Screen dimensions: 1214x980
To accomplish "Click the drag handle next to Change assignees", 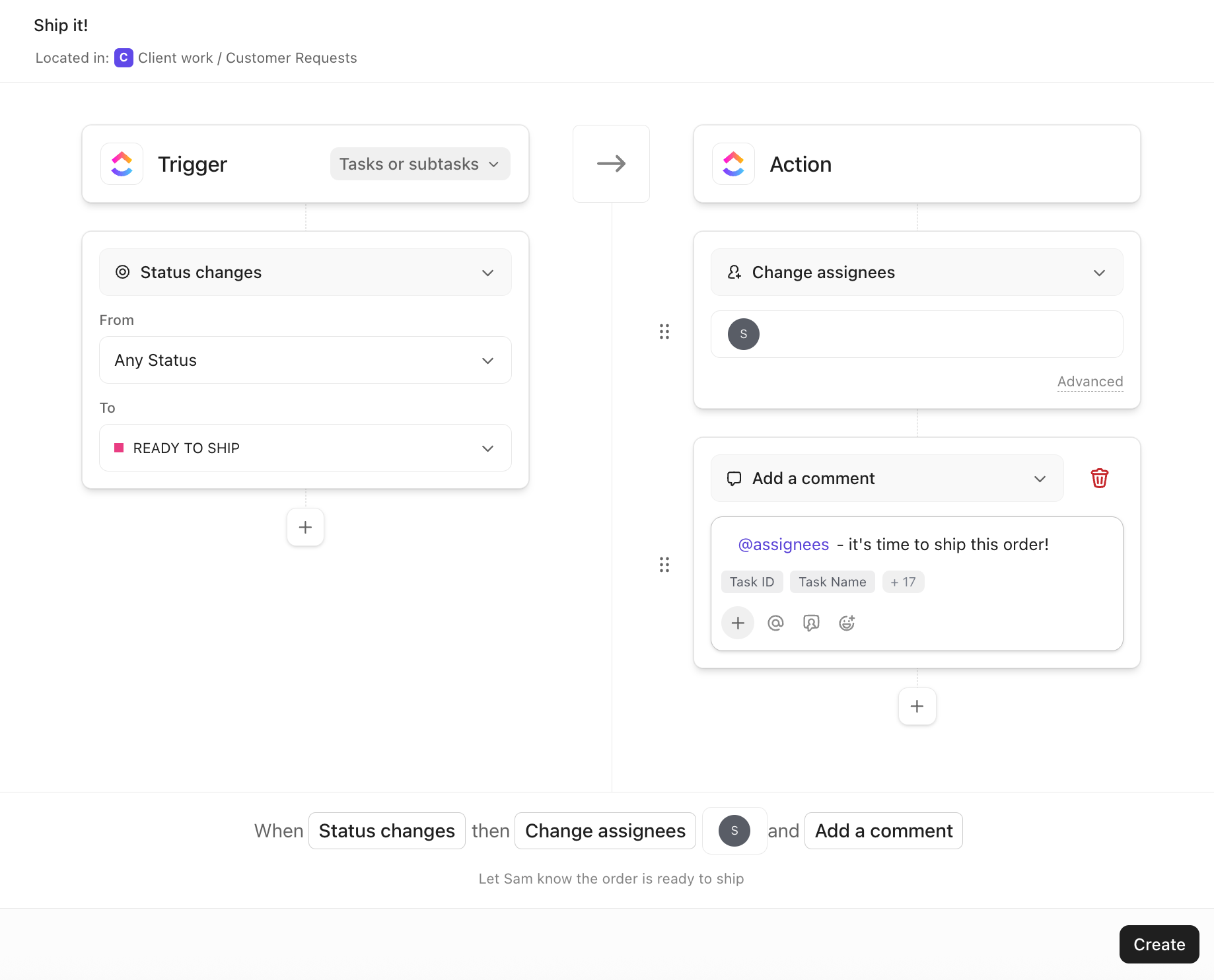I will click(664, 332).
